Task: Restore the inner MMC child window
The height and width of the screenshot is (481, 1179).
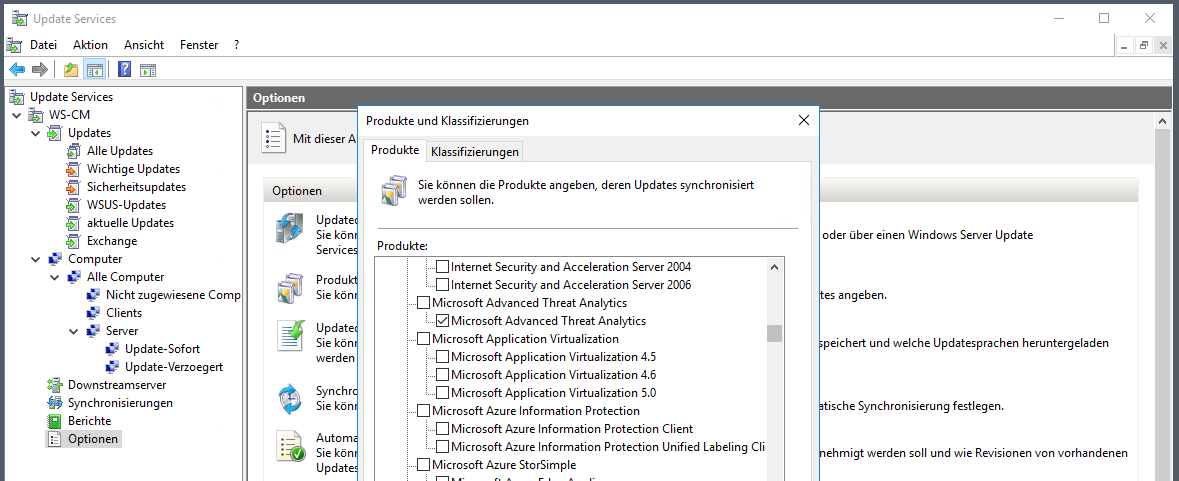Action: point(1144,45)
